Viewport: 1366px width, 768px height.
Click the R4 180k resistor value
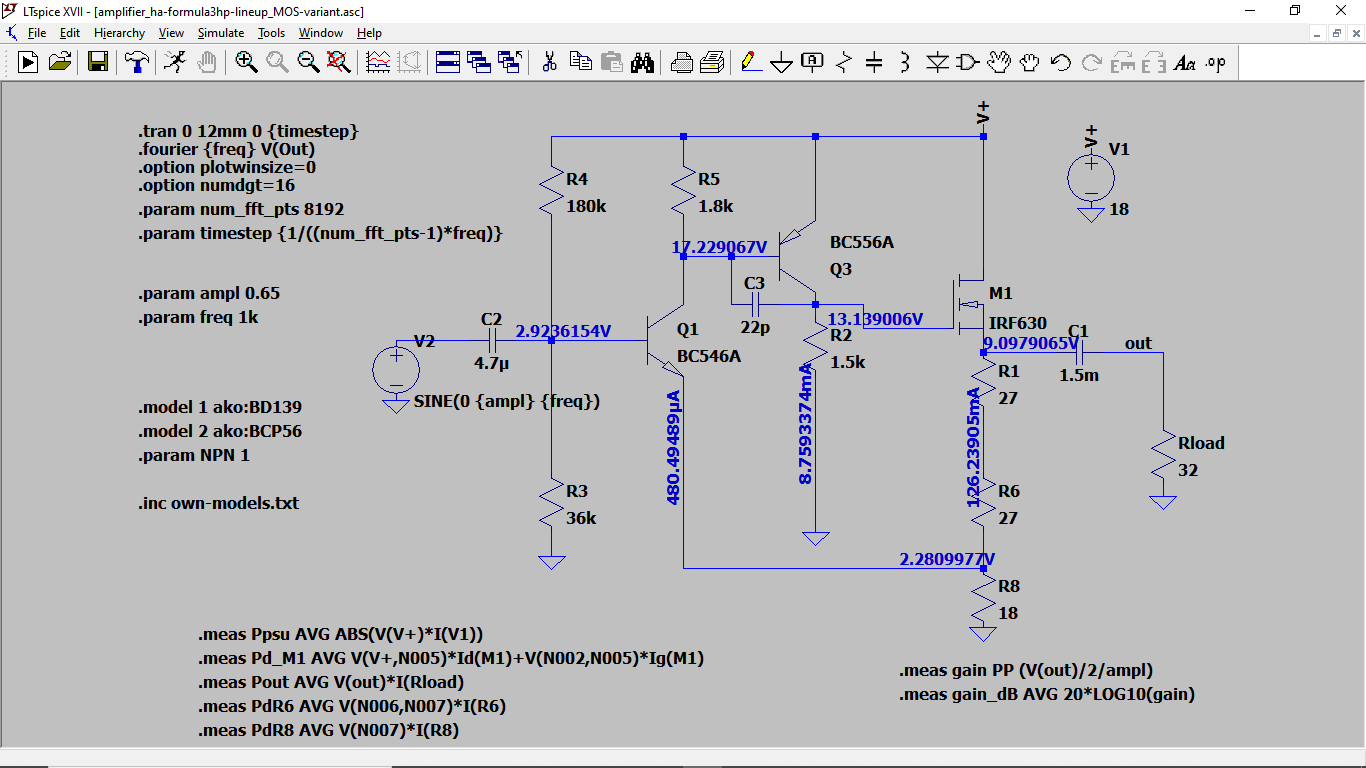pyautogui.click(x=586, y=206)
